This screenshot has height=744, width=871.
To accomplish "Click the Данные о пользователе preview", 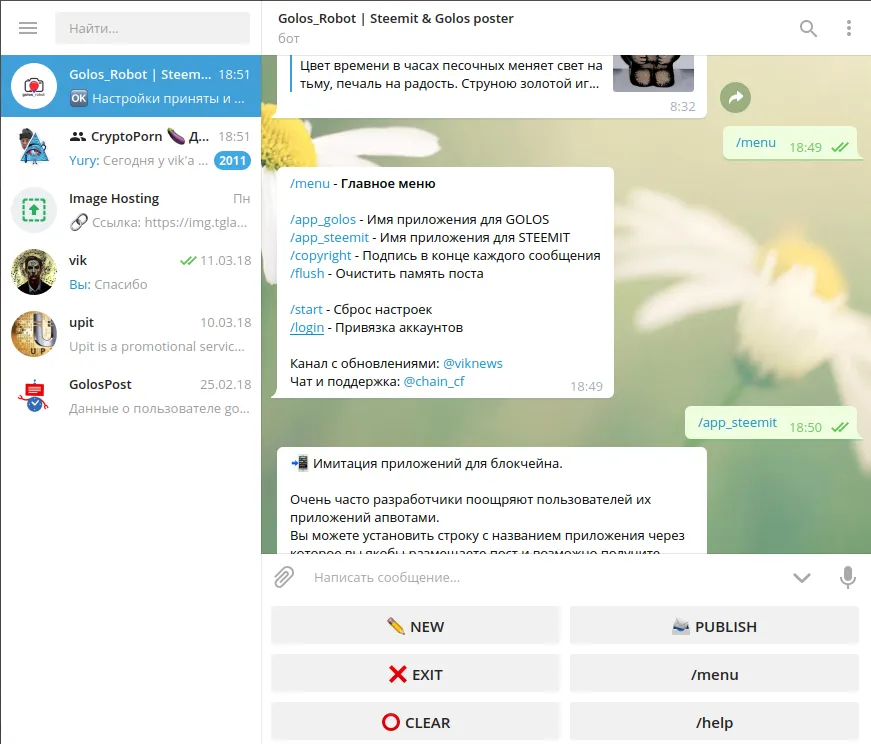I will tap(159, 409).
